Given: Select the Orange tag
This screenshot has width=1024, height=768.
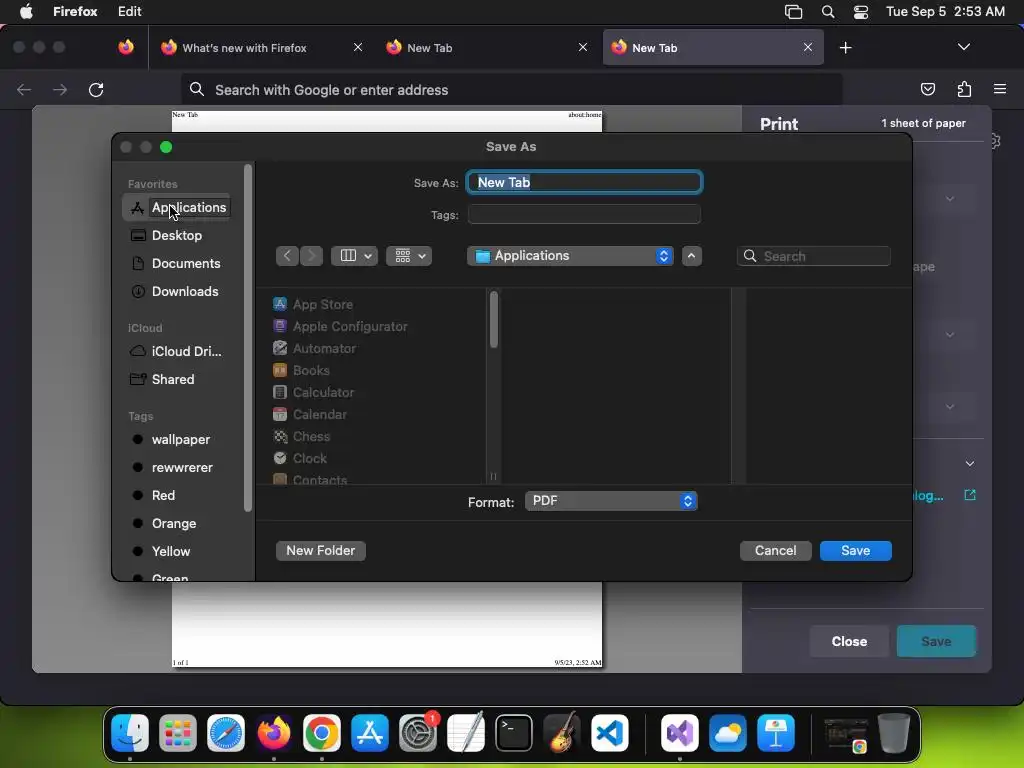Looking at the screenshot, I should point(176,523).
